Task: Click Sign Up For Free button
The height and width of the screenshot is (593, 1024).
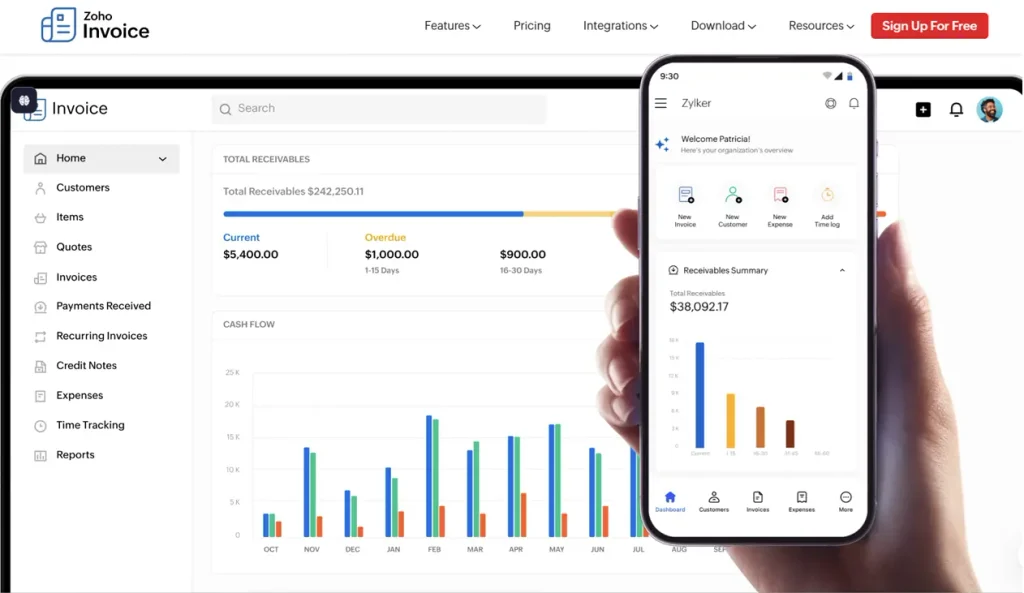Action: (929, 25)
